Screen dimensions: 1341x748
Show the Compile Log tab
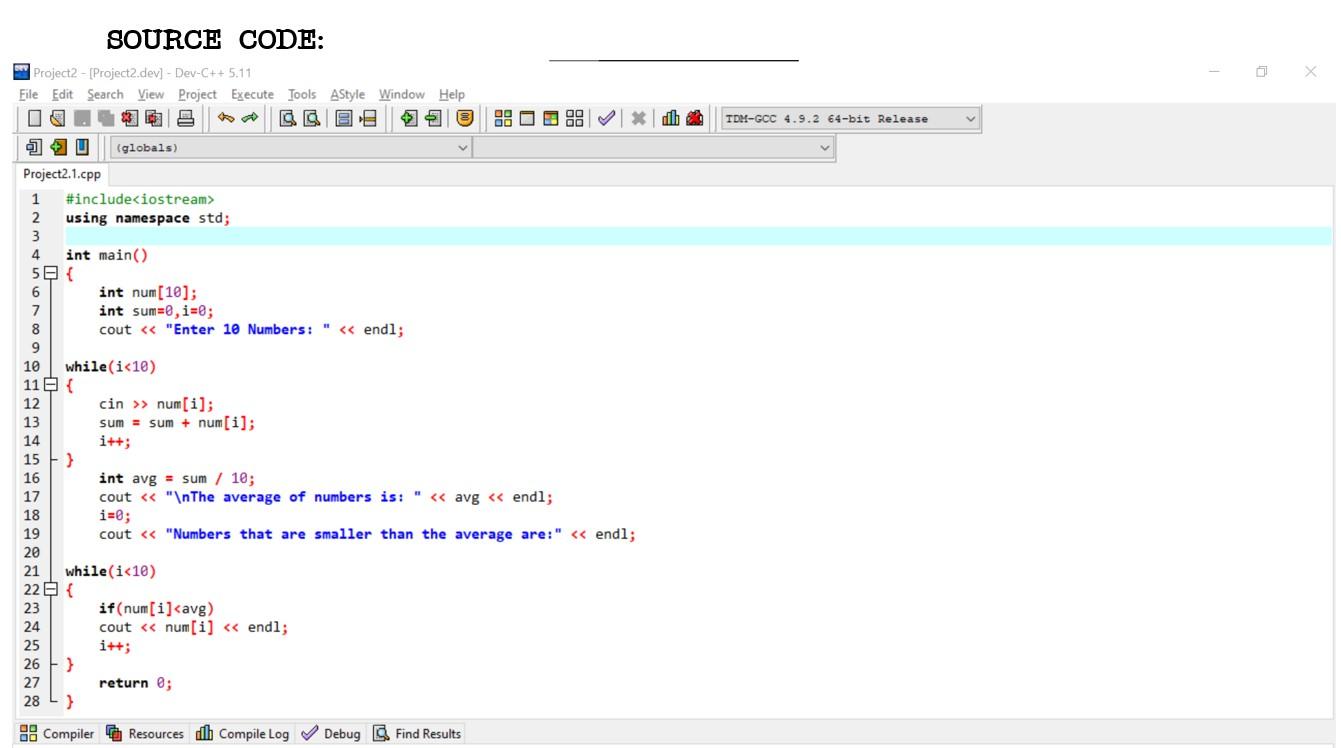[x=241, y=734]
